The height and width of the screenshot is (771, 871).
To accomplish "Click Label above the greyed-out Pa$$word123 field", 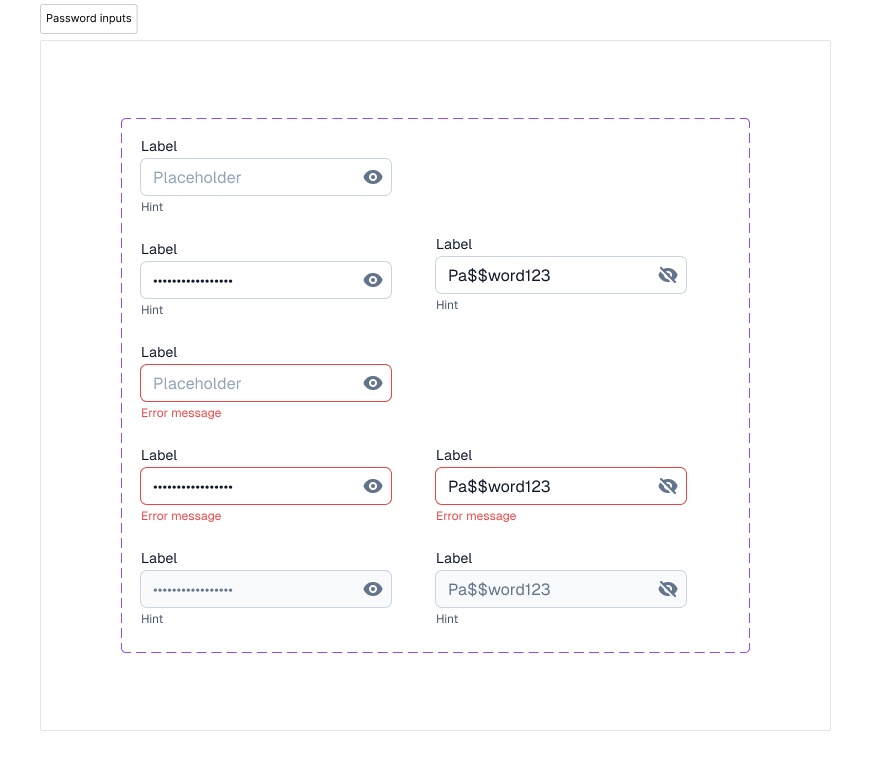I will [x=454, y=558].
